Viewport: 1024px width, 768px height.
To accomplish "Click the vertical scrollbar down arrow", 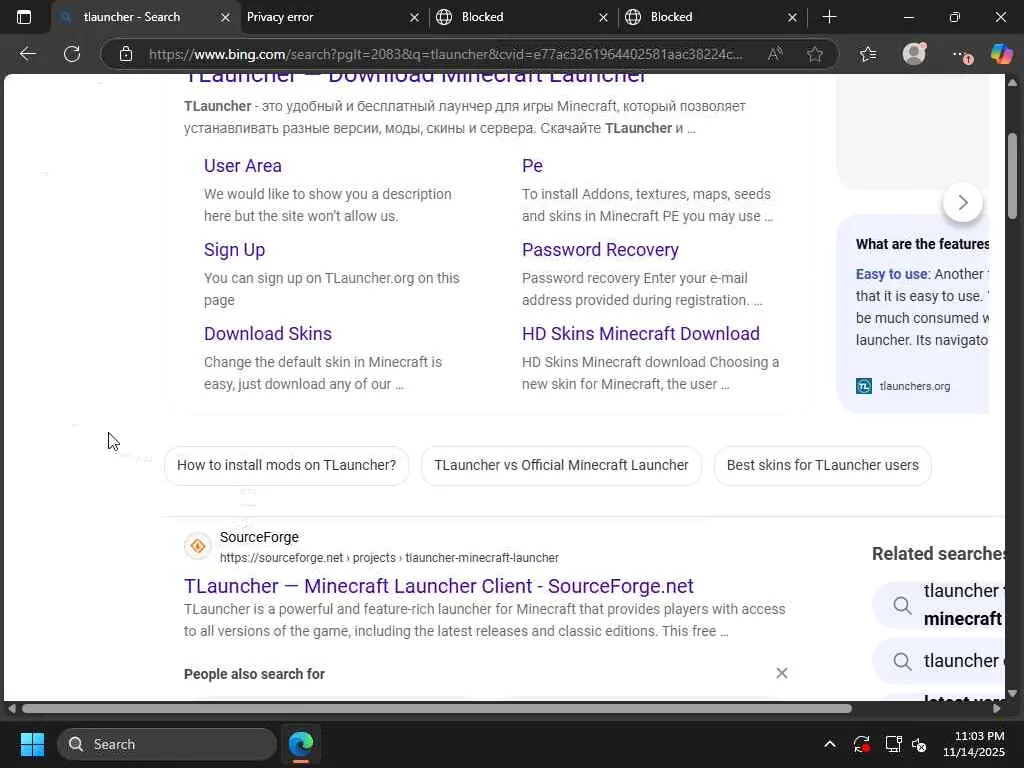I will 1012,694.
